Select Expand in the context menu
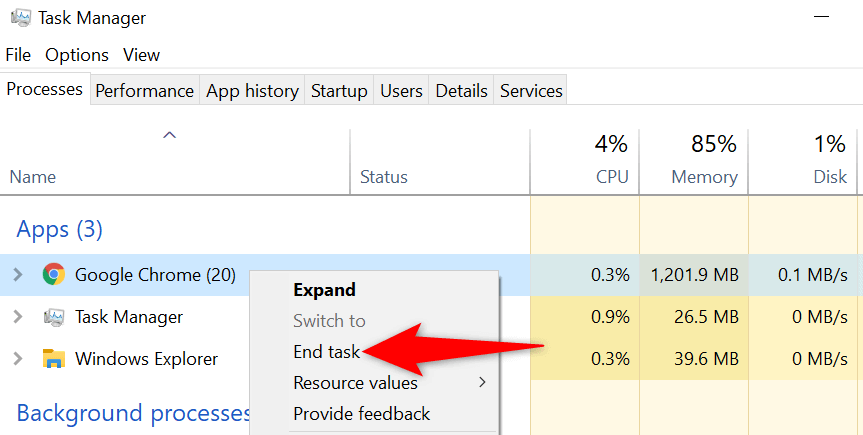The height and width of the screenshot is (435, 863). 324,290
